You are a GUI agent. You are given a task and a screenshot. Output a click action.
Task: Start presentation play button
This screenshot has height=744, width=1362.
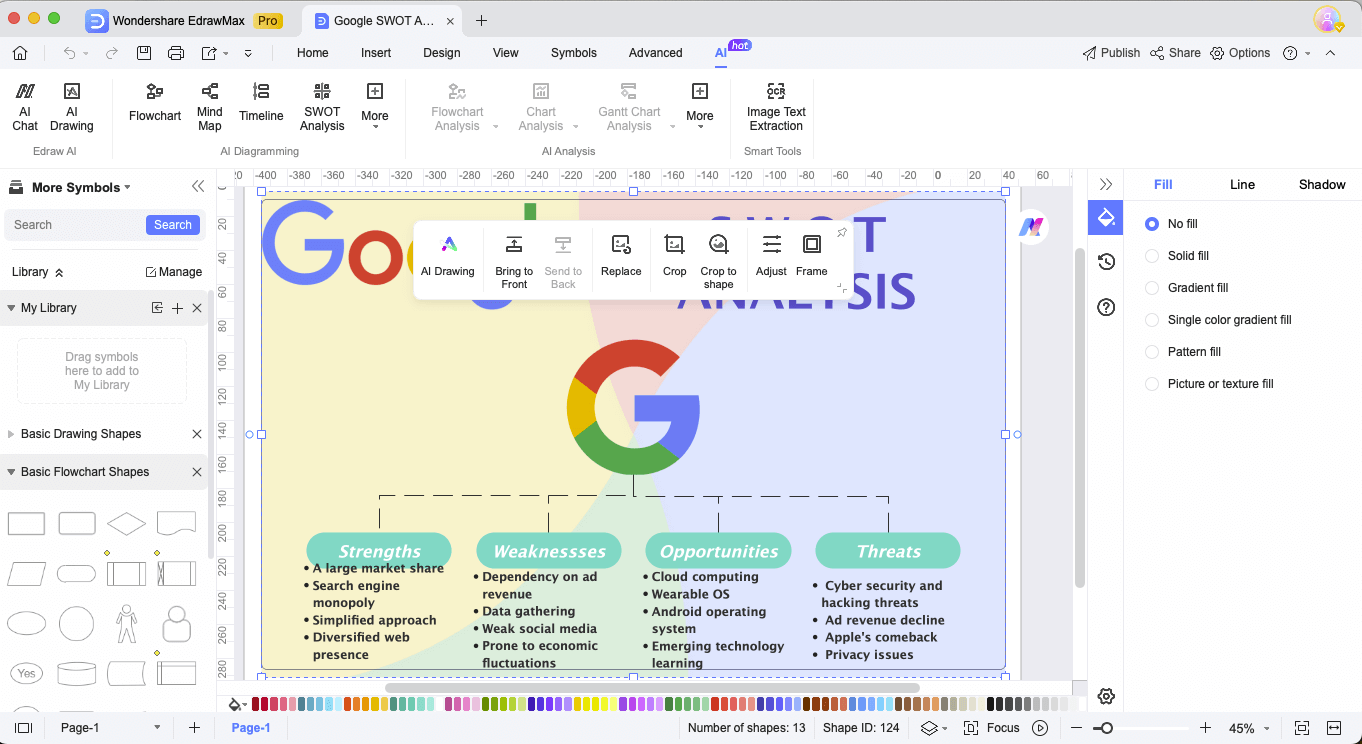pos(1040,728)
